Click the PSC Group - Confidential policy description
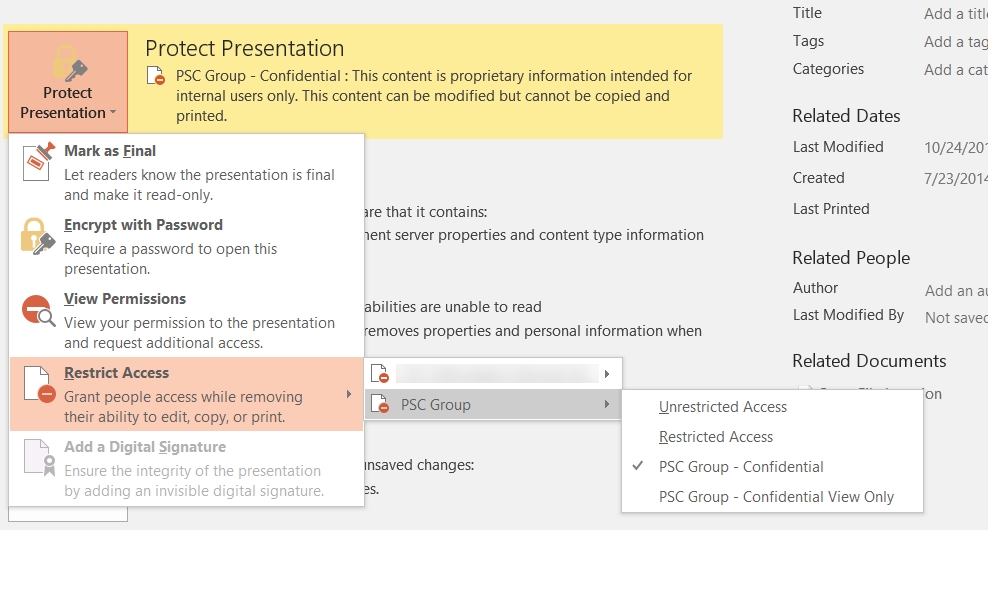 coord(434,96)
